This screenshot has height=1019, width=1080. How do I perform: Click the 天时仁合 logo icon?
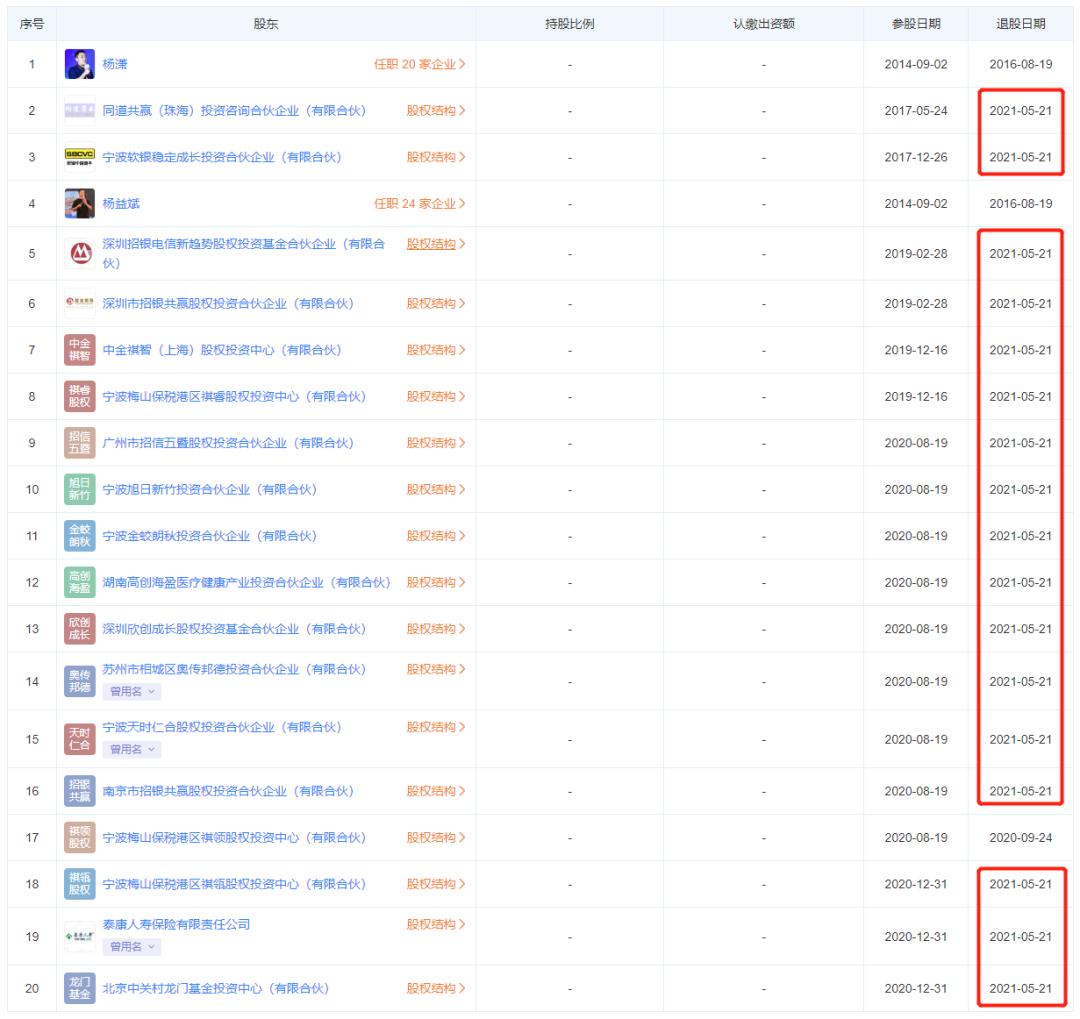pyautogui.click(x=79, y=739)
